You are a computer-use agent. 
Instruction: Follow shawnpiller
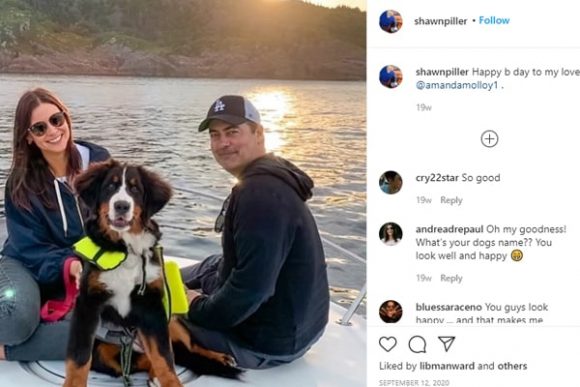[x=494, y=20]
